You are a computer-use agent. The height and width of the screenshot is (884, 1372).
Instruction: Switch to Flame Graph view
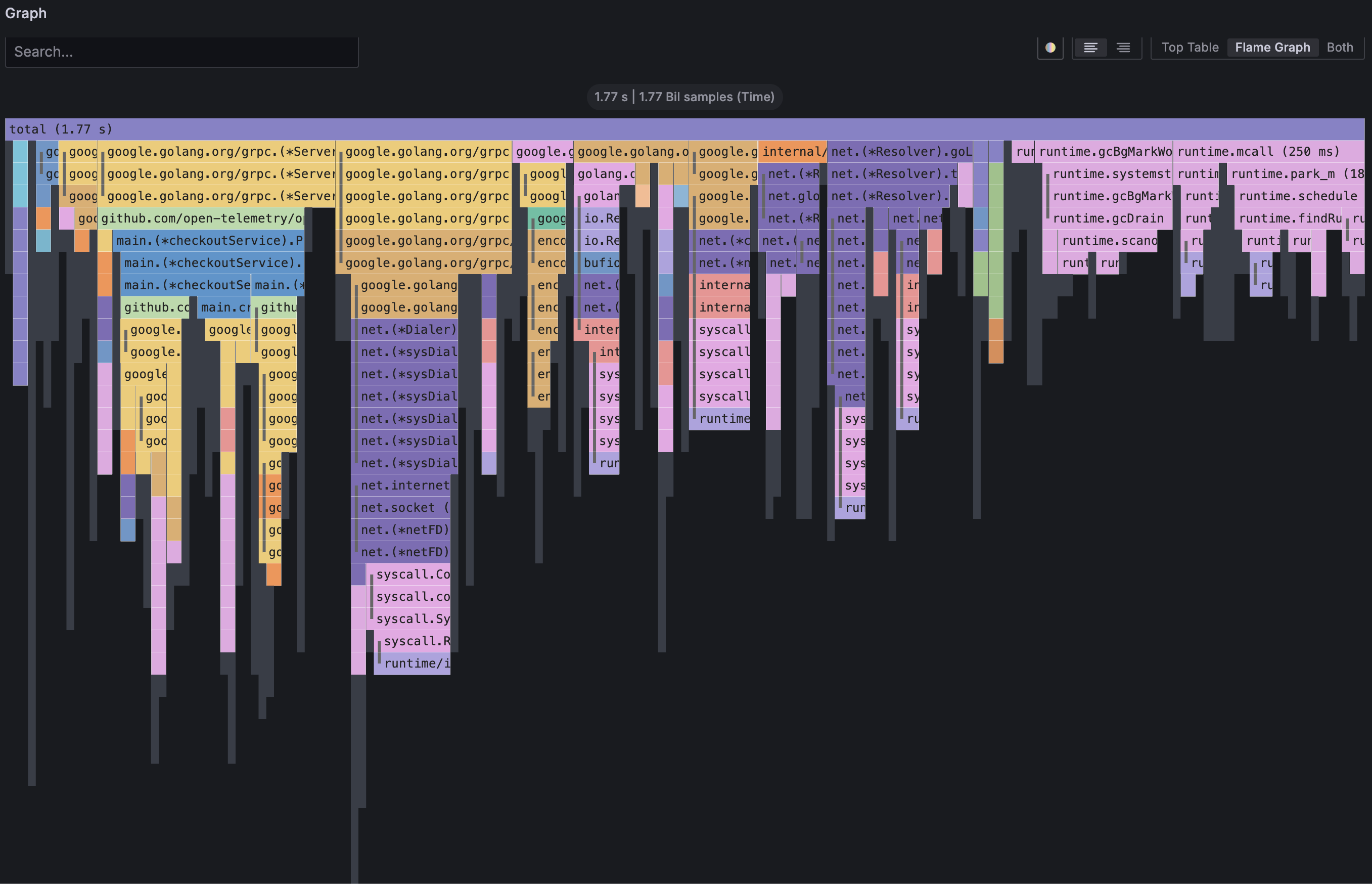tap(1272, 48)
